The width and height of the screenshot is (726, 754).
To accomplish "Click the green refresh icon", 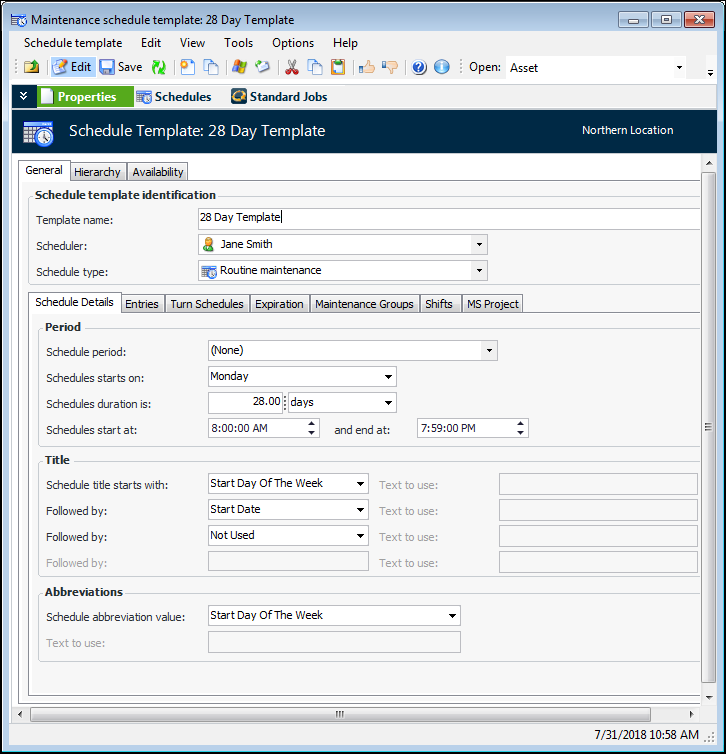I will point(158,67).
